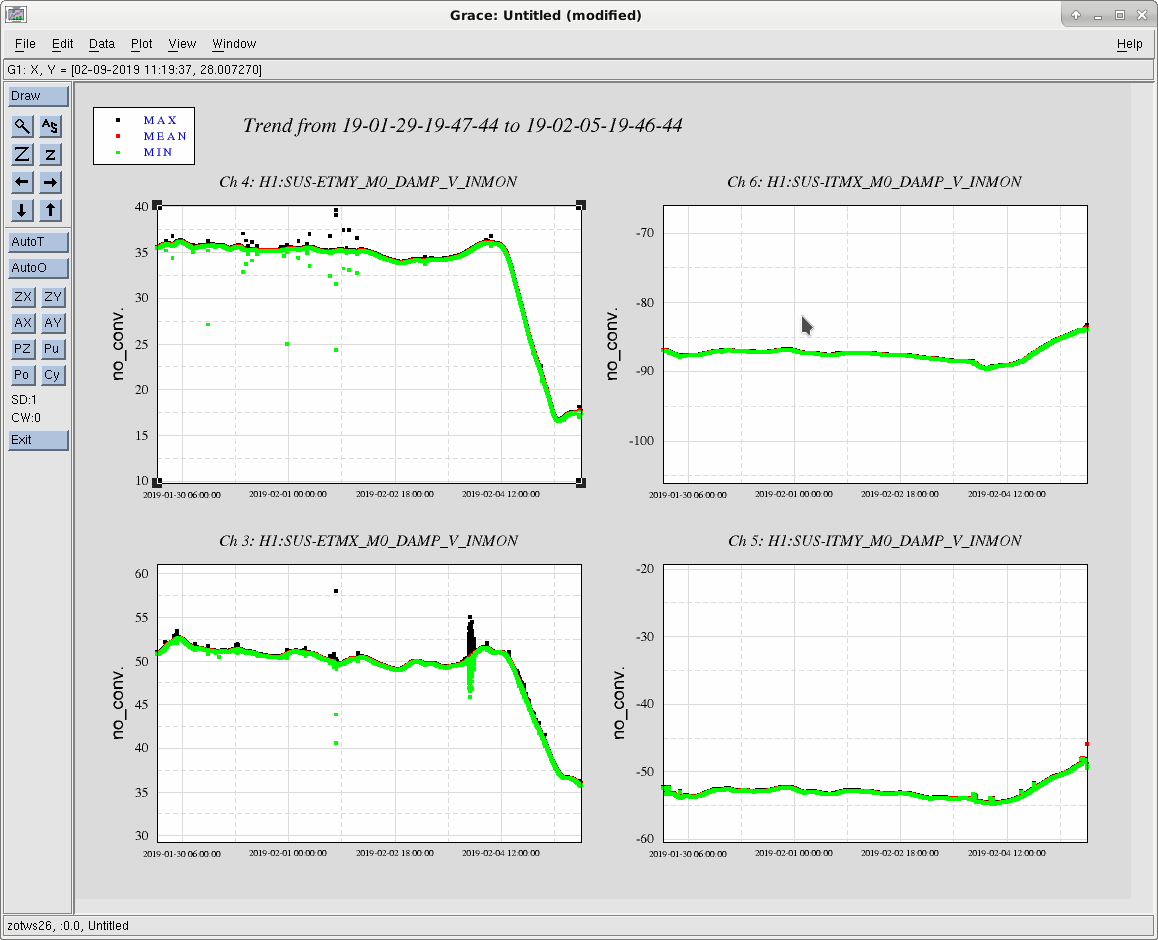Click the AutoO button
The height and width of the screenshot is (940, 1158).
coord(38,268)
